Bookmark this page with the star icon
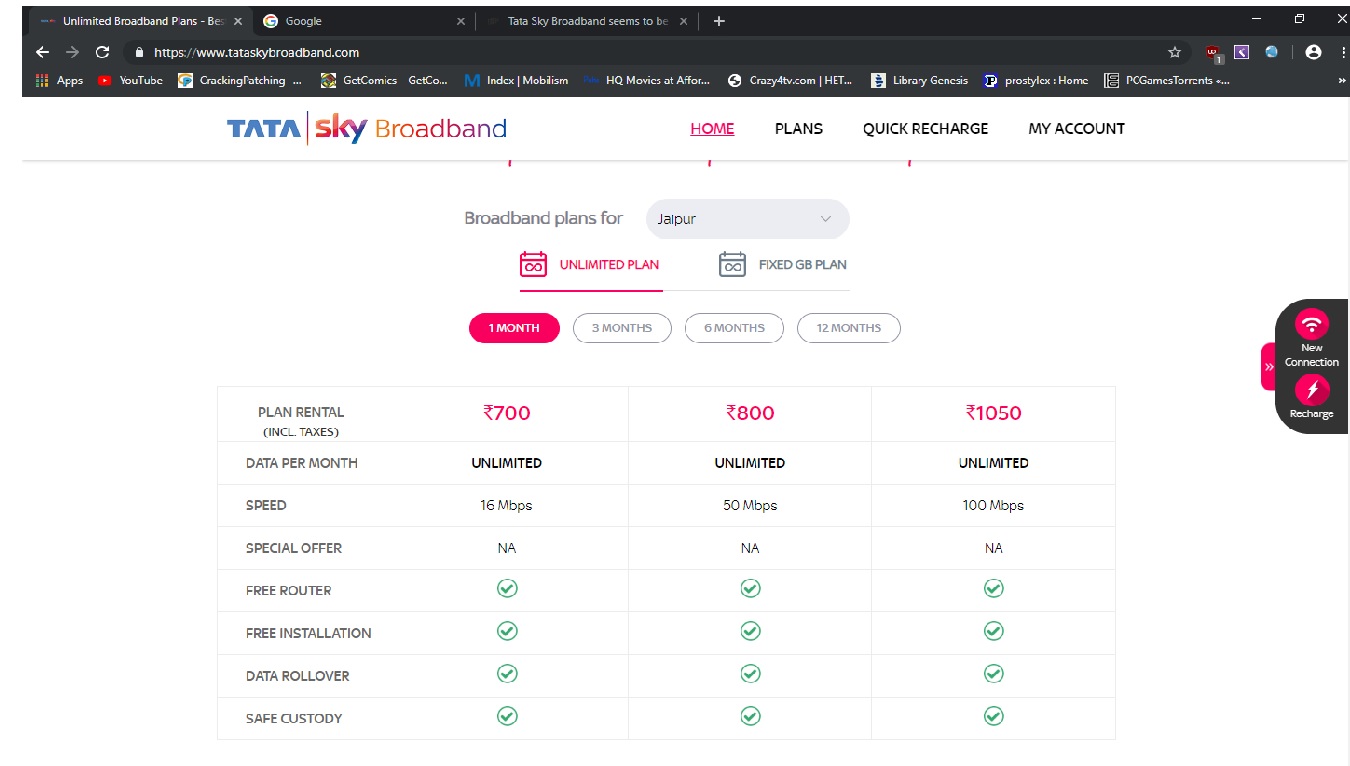 pos(1174,52)
